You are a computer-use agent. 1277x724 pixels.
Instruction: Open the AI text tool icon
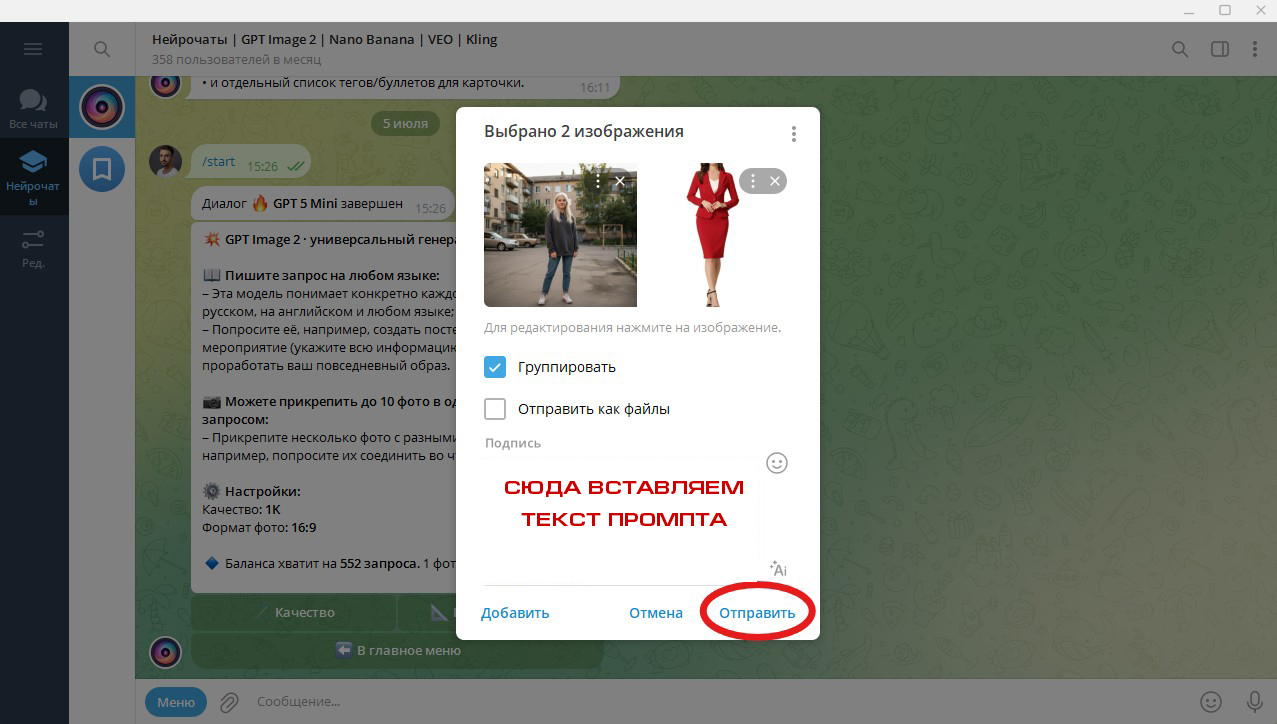777,569
